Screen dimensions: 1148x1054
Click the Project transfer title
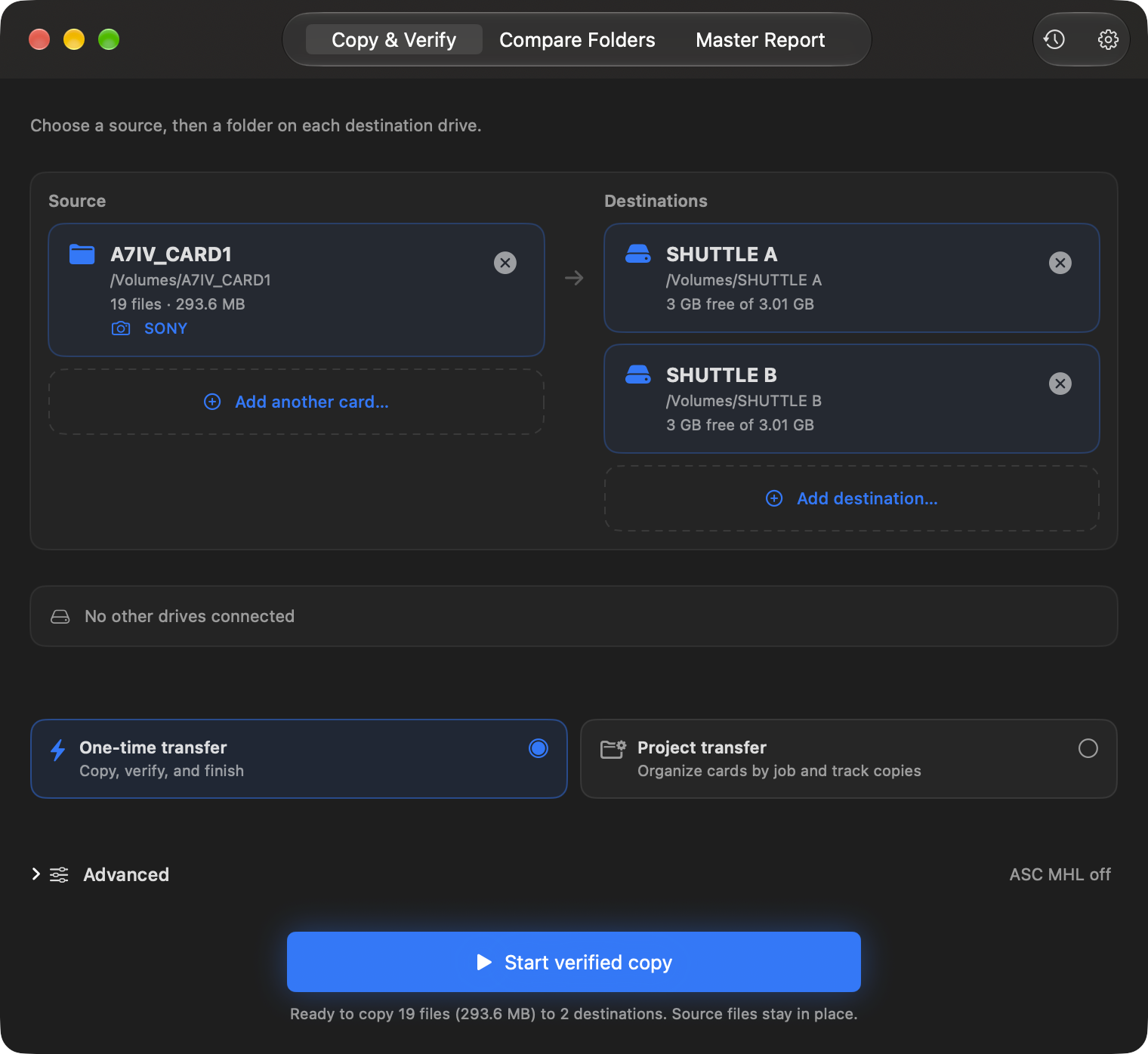[702, 747]
